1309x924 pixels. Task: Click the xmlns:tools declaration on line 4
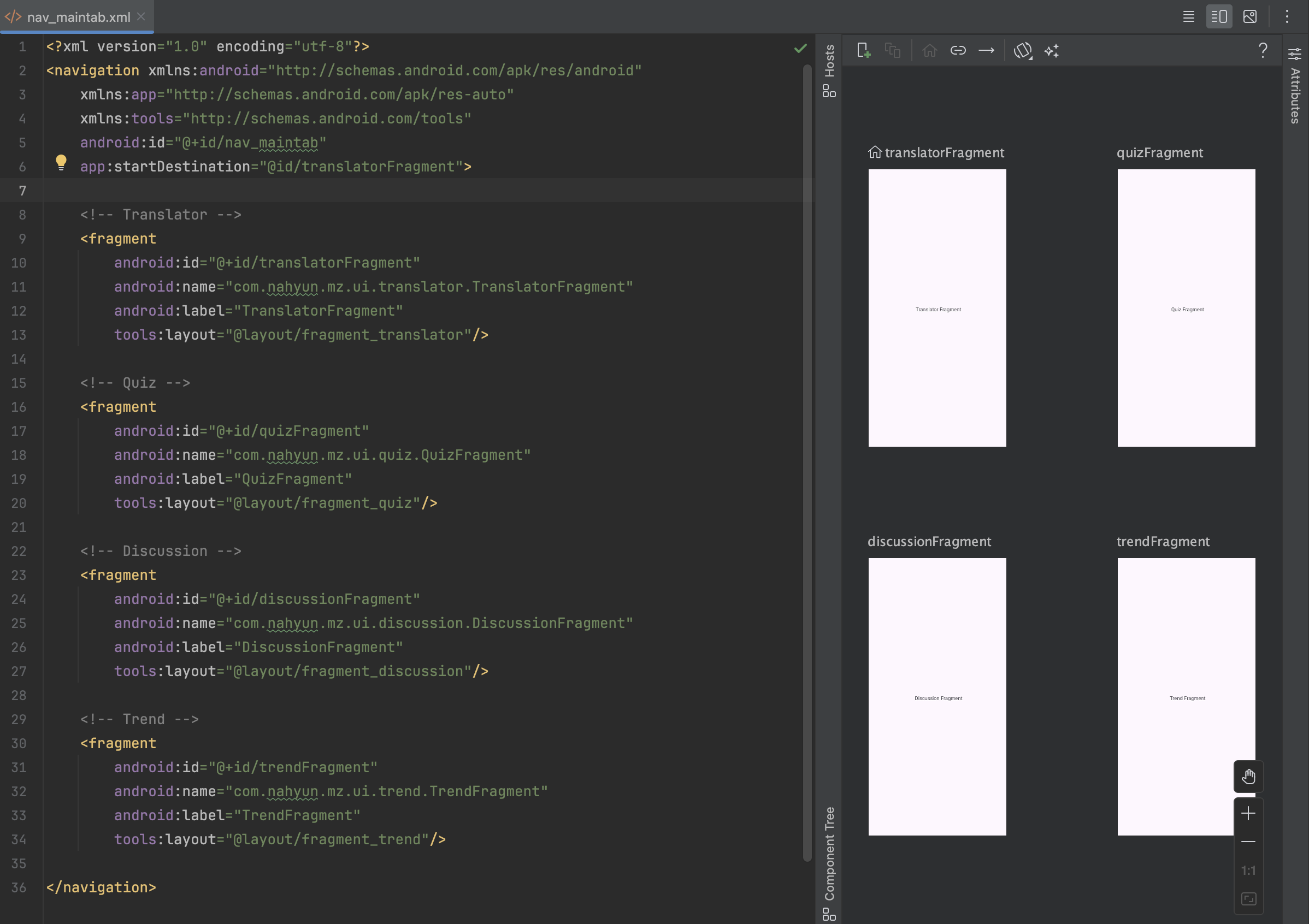tap(275, 119)
